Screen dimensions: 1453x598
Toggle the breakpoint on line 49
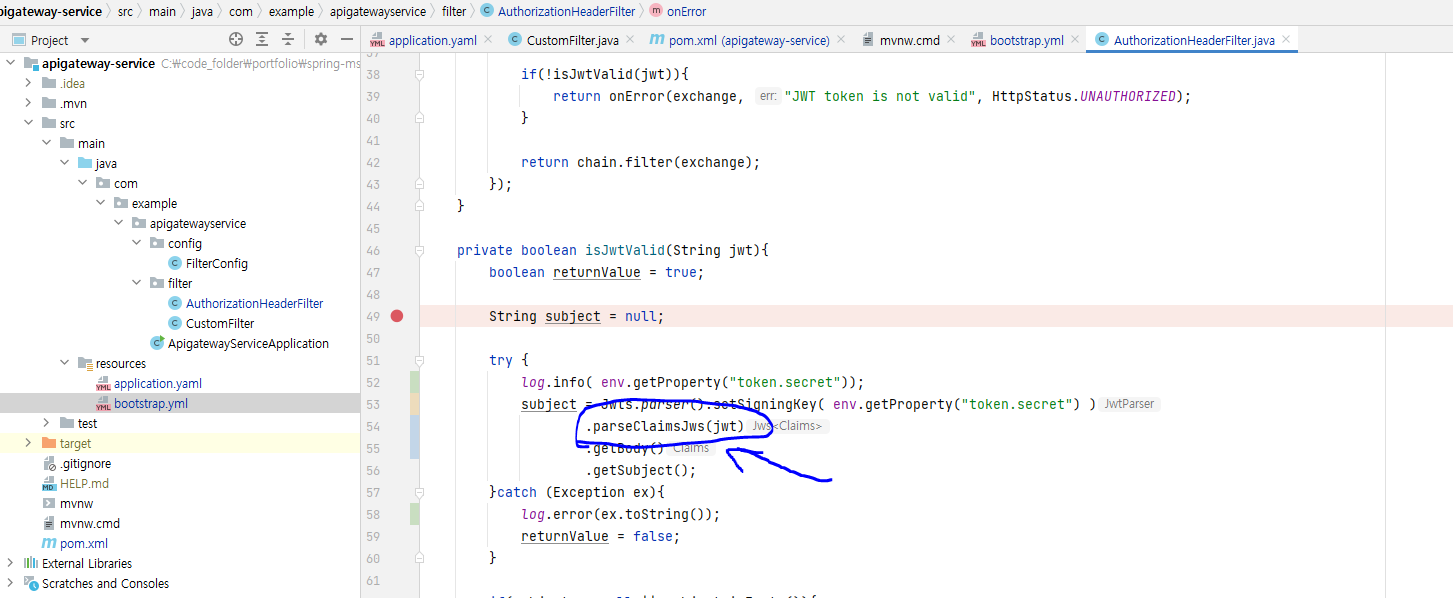tap(397, 316)
